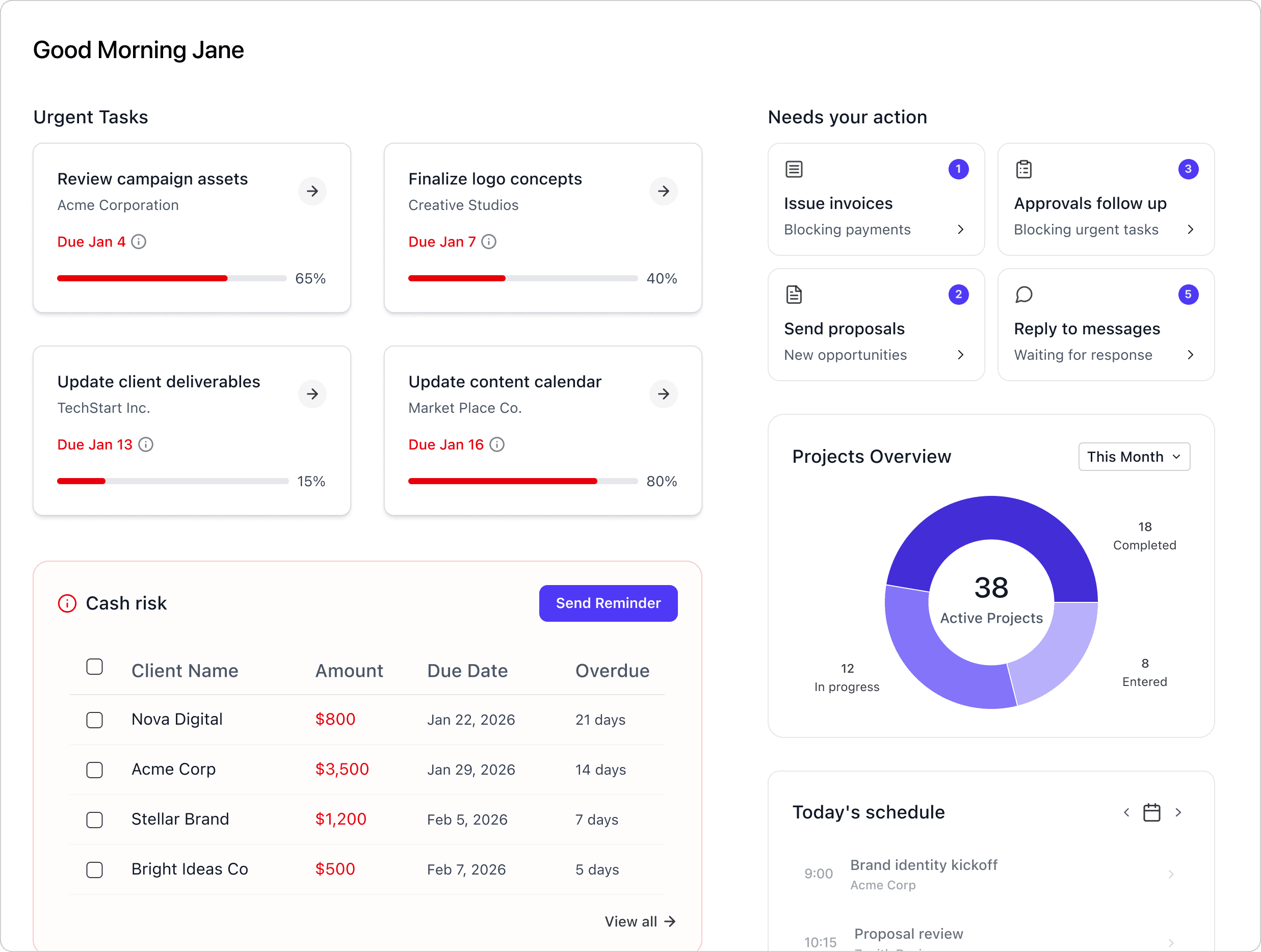Click the Reply to messages chat icon
The image size is (1261, 952).
point(1024,295)
